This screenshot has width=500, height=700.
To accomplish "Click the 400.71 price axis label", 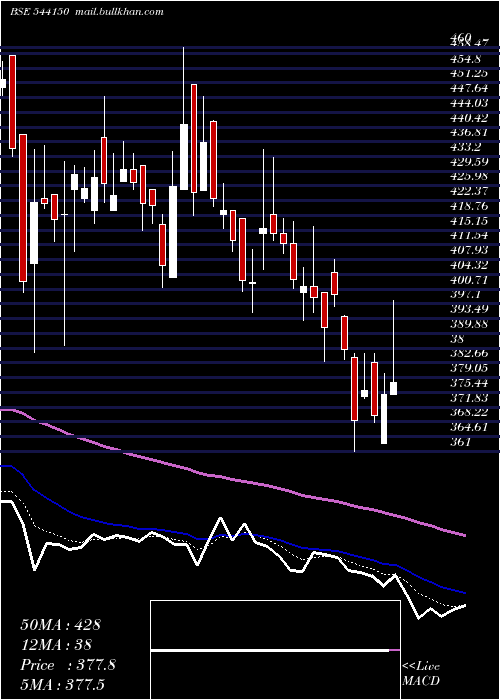I will pyautogui.click(x=469, y=279).
